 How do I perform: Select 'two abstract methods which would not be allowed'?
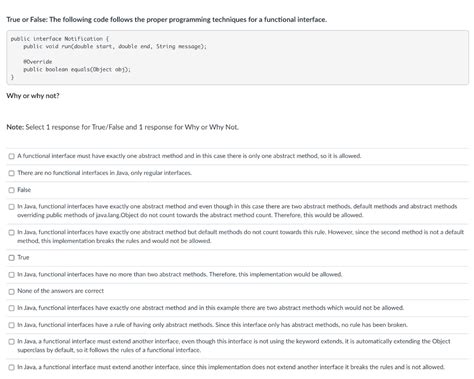pos(11,308)
